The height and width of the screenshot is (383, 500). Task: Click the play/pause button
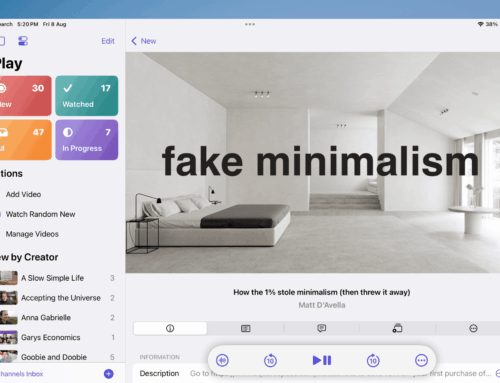322,360
